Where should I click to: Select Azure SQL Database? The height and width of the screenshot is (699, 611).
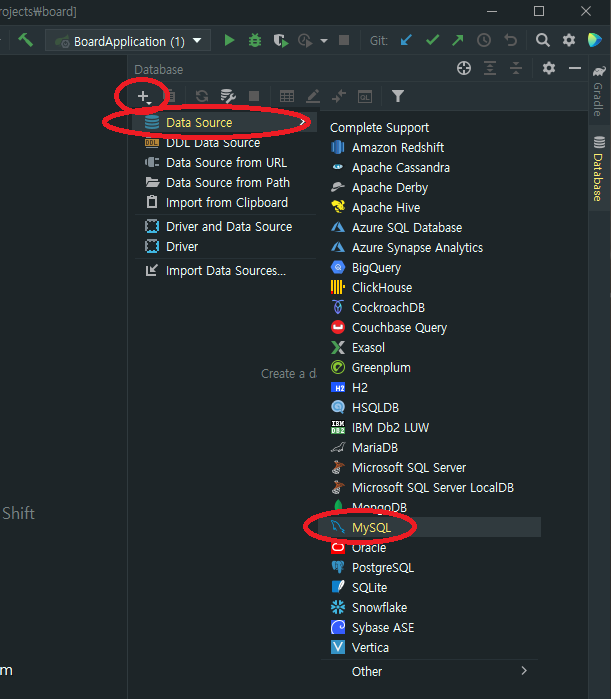coord(431,228)
